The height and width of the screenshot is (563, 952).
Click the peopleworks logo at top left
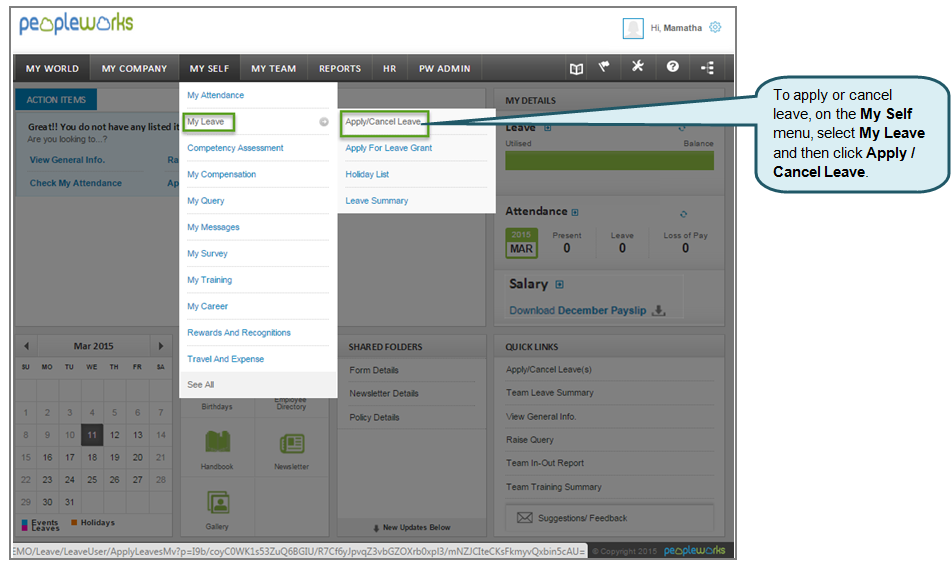[x=76, y=24]
